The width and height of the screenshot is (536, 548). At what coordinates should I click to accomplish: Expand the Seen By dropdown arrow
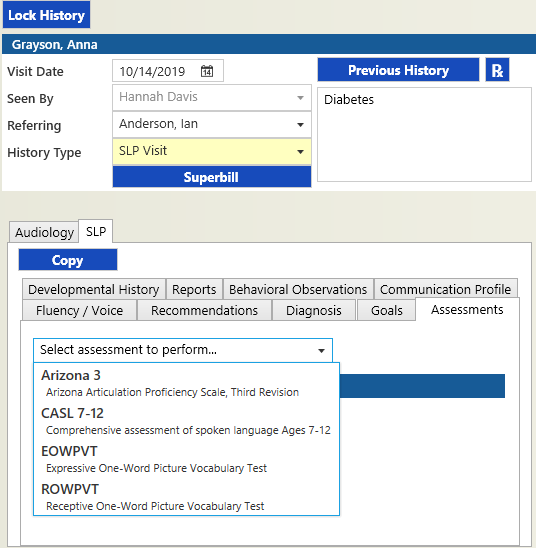(300, 98)
